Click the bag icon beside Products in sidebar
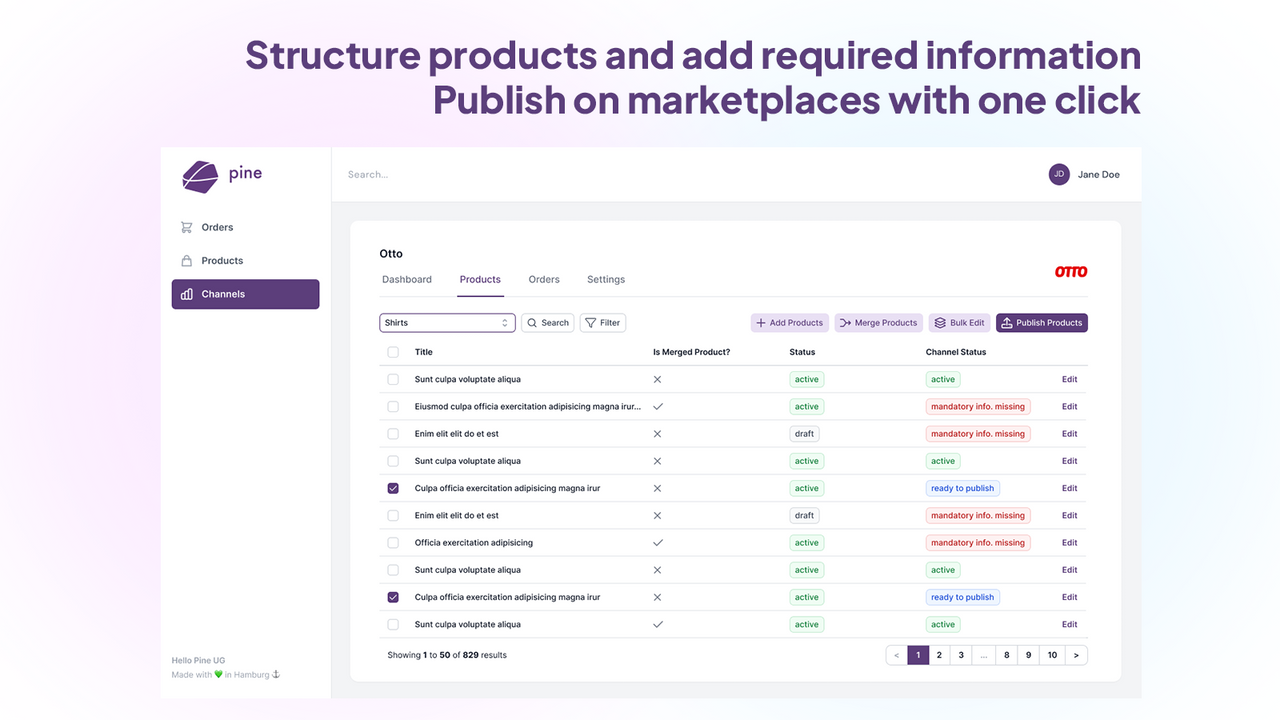The width and height of the screenshot is (1280, 720). pos(187,260)
